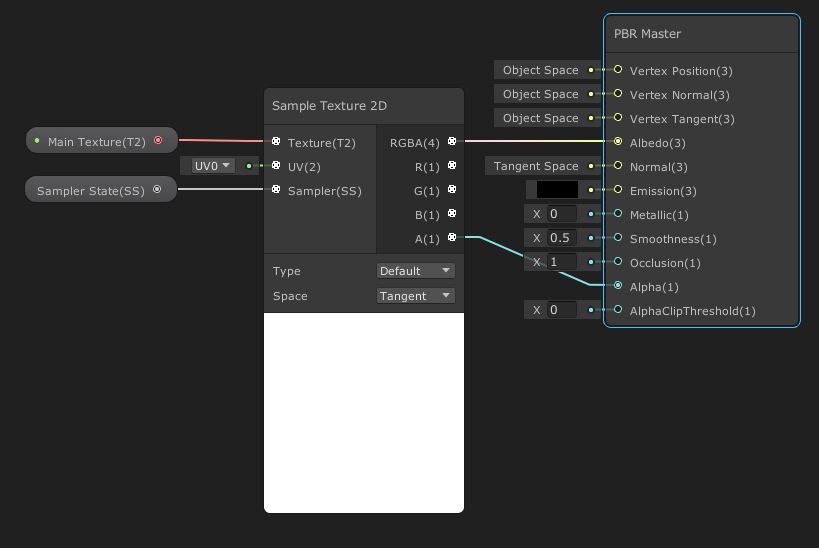Click the Vertex Position(3) input port
Screen dimensions: 819x548
pos(618,69)
